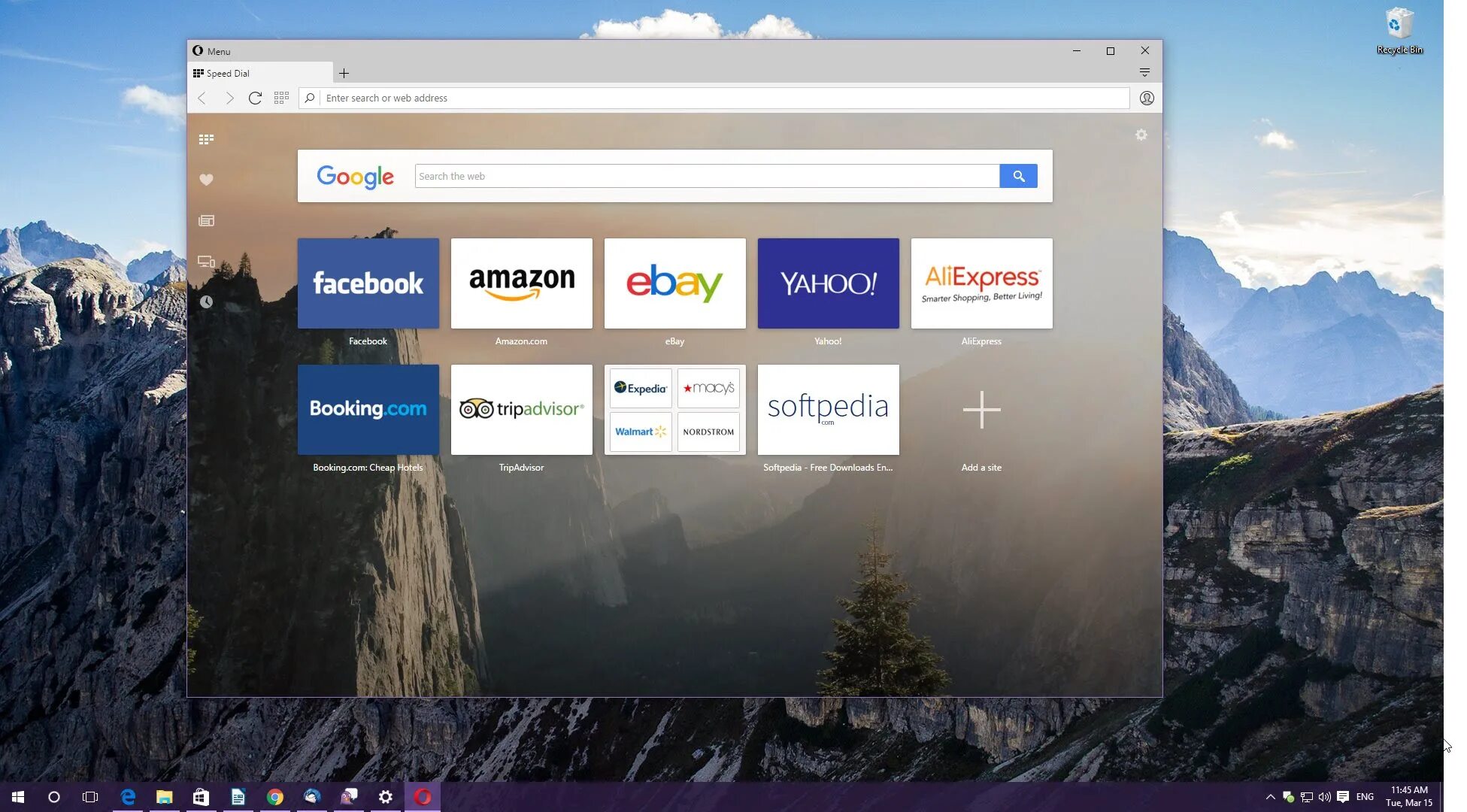The width and height of the screenshot is (1467, 812).
Task: Open Task View in taskbar
Action: (90, 797)
